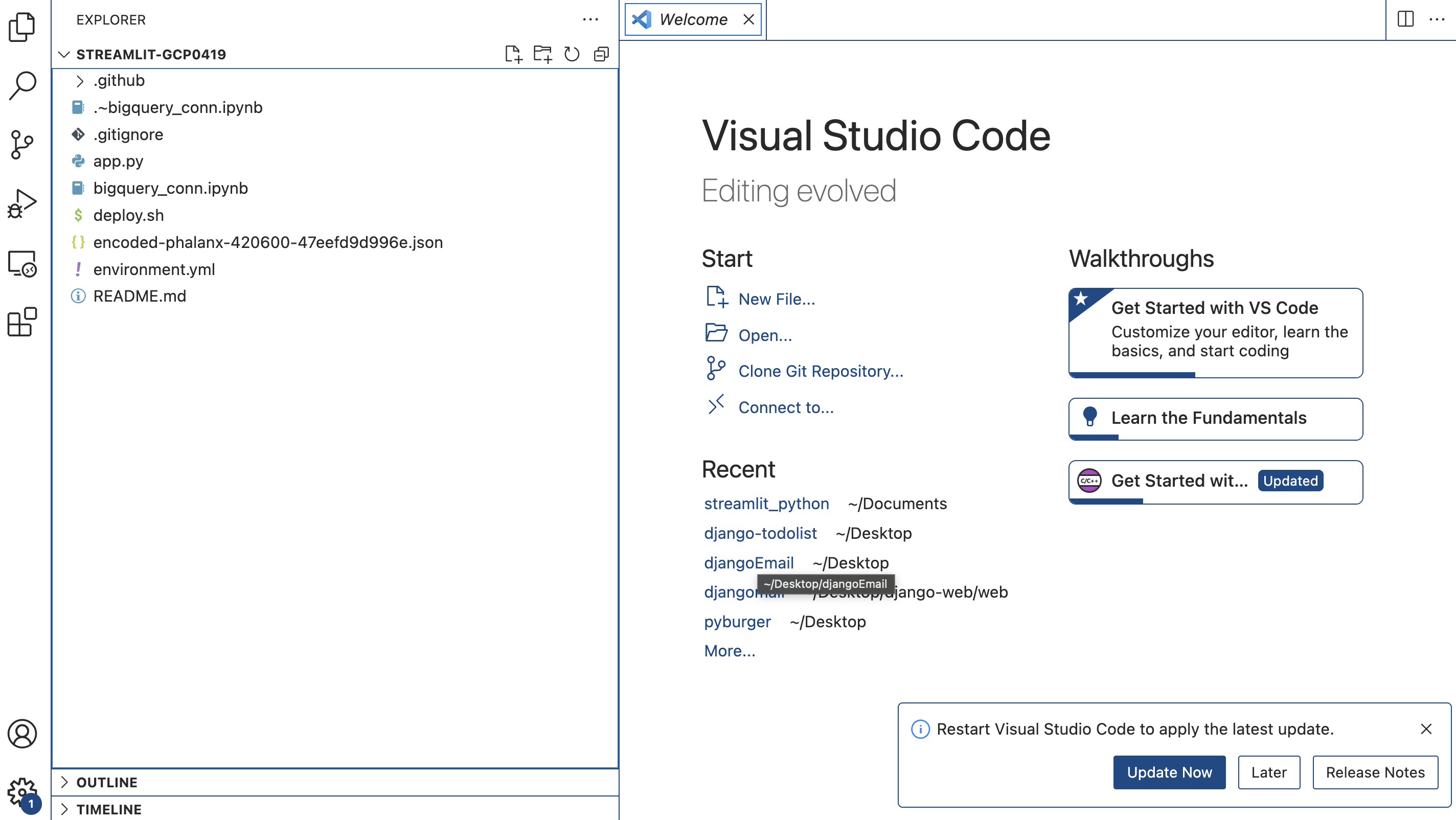Expand the TIMELINE section
This screenshot has width=1456, height=820.
click(x=335, y=809)
